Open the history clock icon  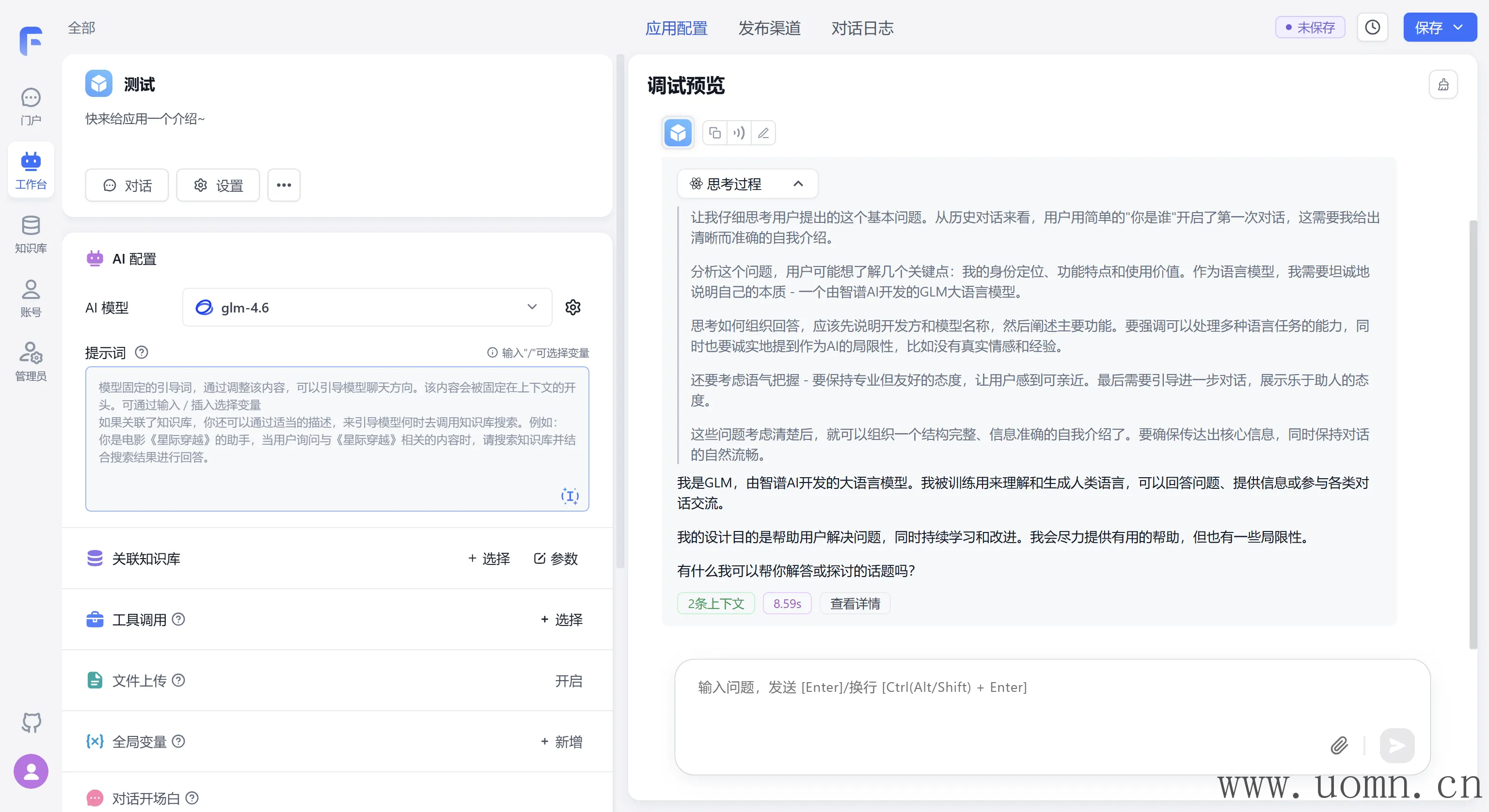pos(1372,27)
